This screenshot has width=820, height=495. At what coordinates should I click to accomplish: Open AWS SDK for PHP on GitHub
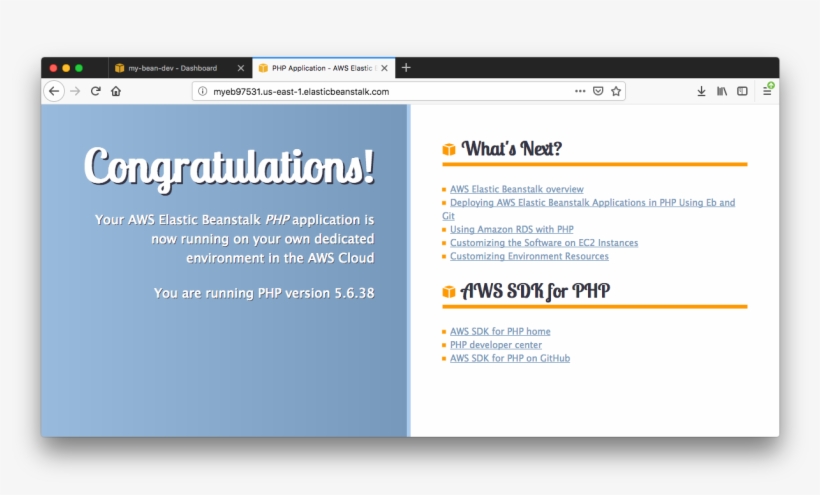point(510,358)
